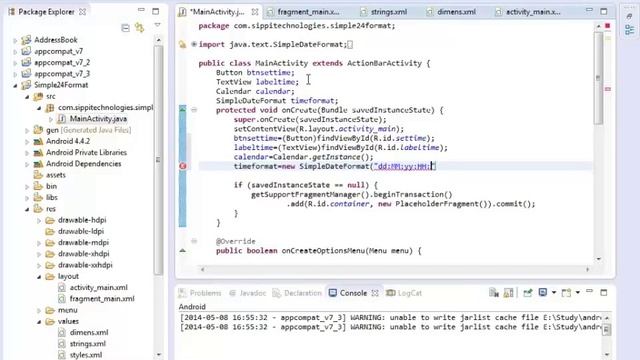Collapse the src folder
The width and height of the screenshot is (640, 360).
pyautogui.click(x=27, y=97)
